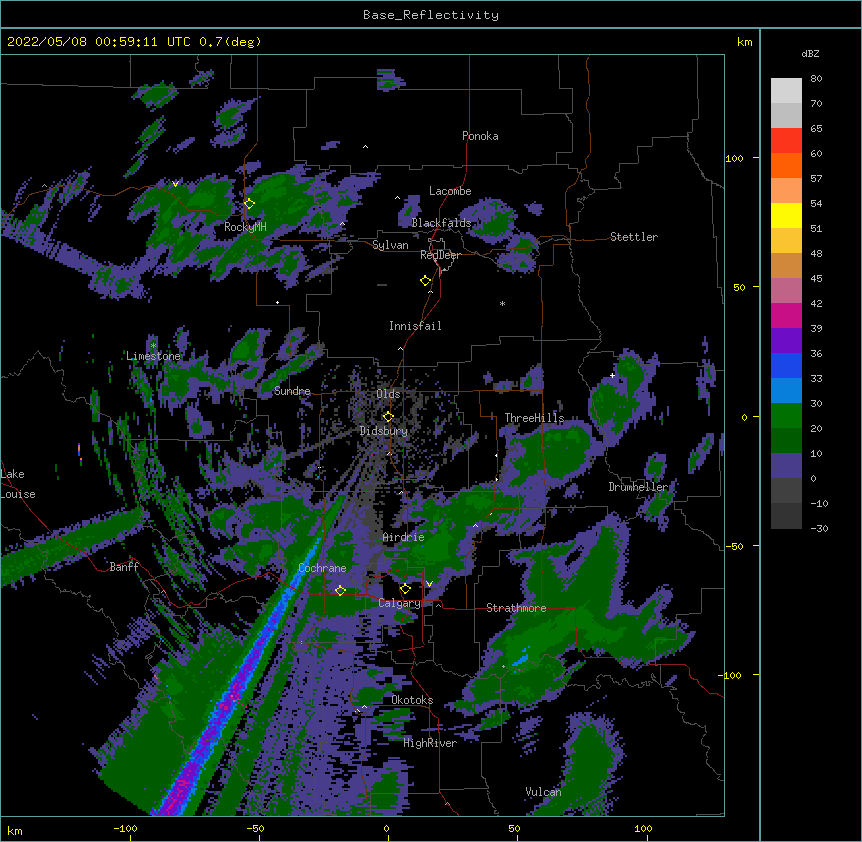The image size is (862, 842).
Task: Click the Sylvan label on the map
Action: (390, 245)
